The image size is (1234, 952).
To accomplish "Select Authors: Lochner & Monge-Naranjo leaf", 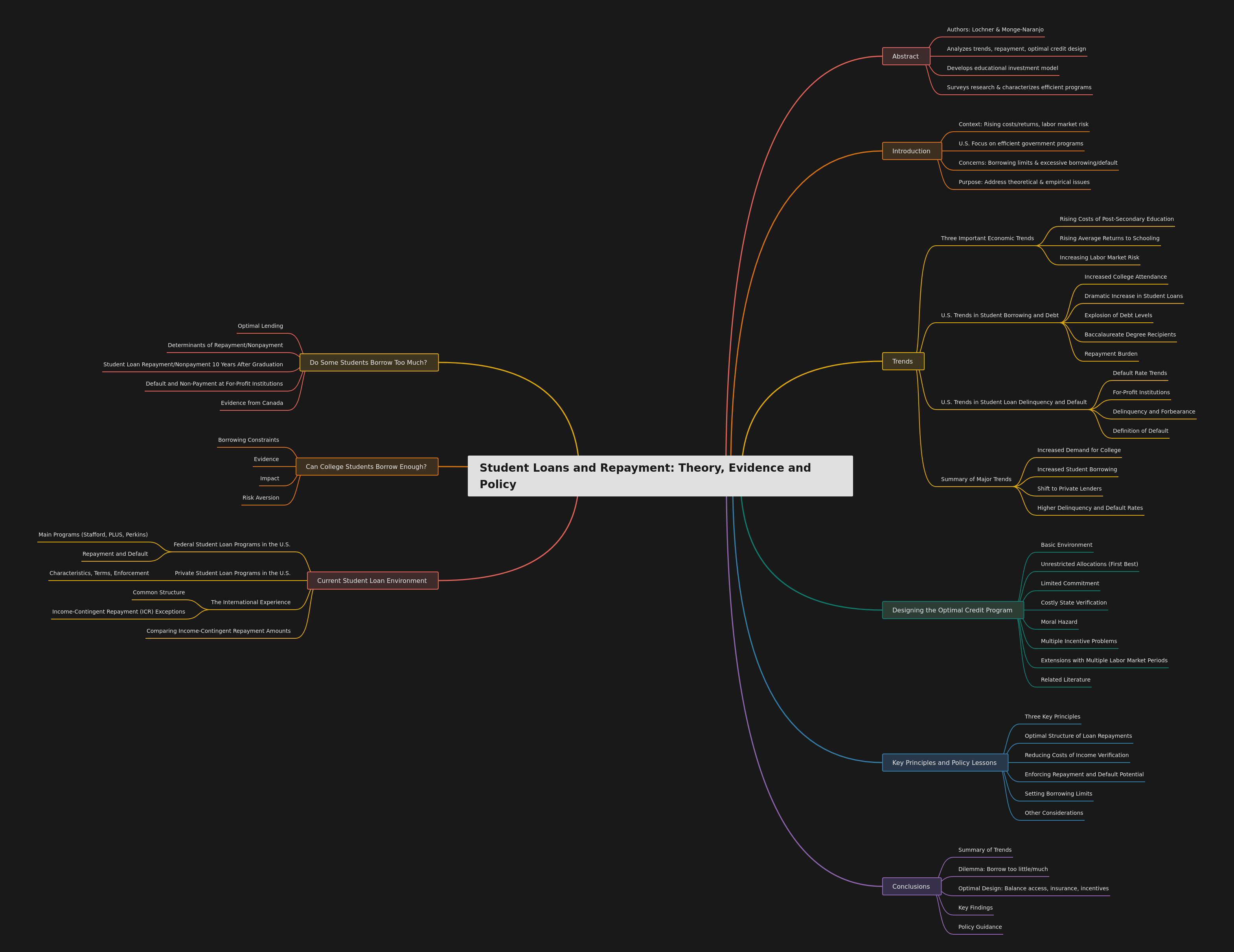I will 995,30.
